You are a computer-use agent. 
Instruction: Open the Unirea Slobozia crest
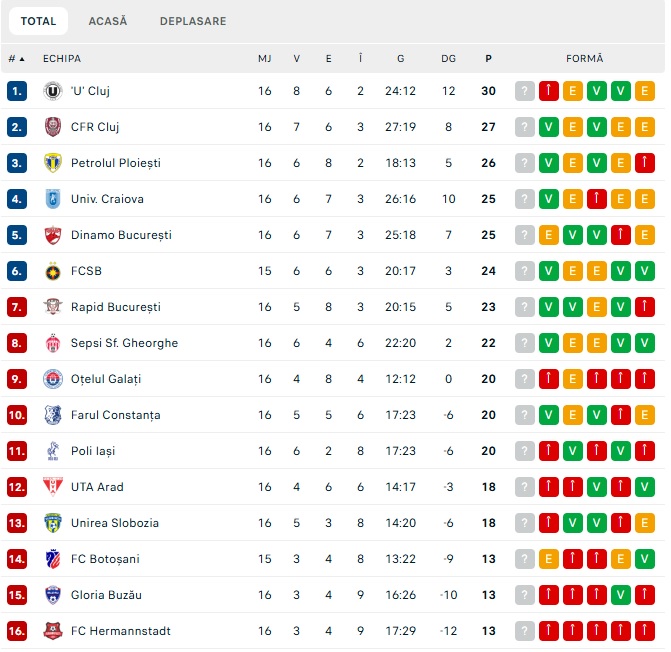pyautogui.click(x=53, y=523)
